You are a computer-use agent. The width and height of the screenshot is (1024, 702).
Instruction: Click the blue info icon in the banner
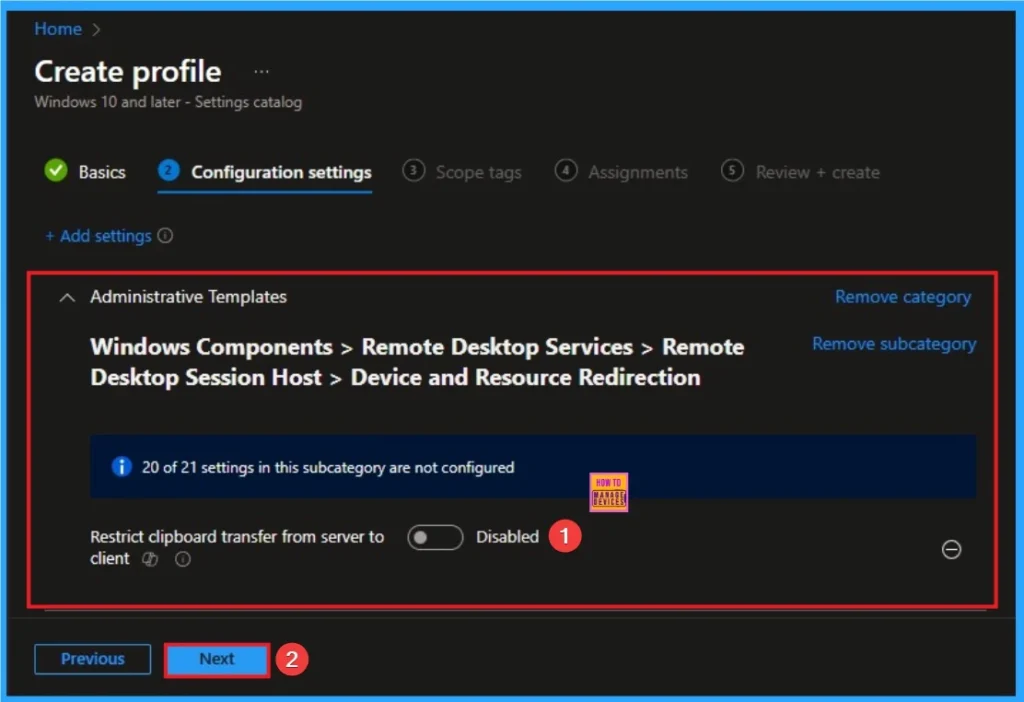tap(121, 466)
